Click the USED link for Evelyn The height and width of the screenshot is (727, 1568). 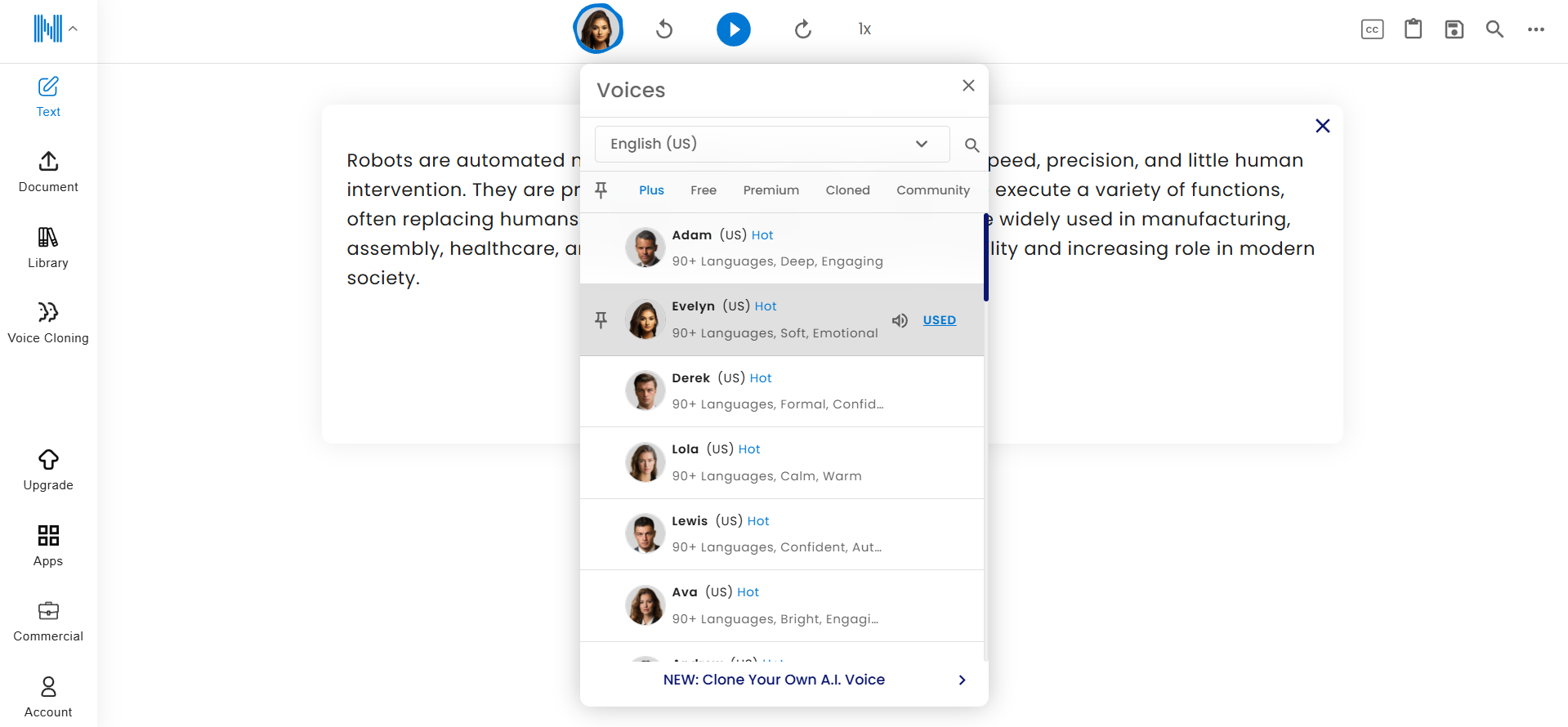[940, 320]
